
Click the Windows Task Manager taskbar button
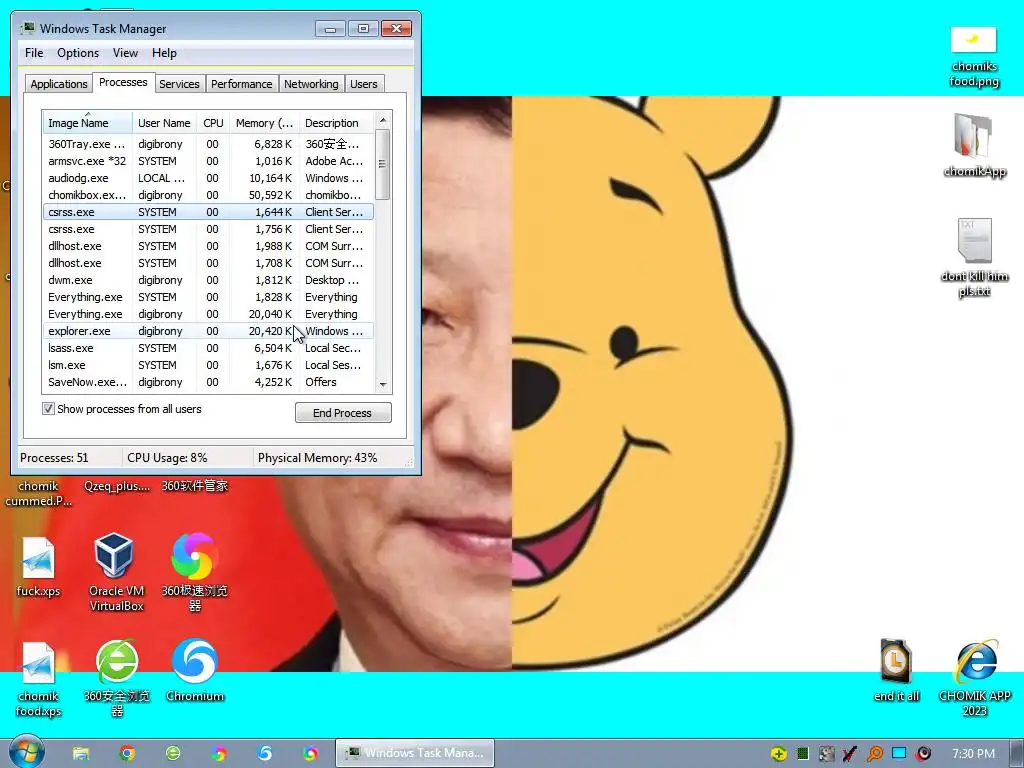point(415,753)
